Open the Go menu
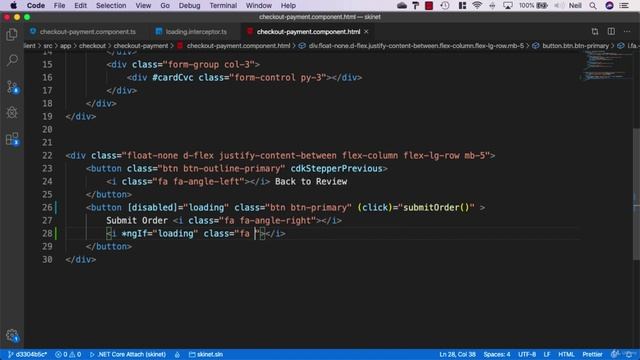 165,5
